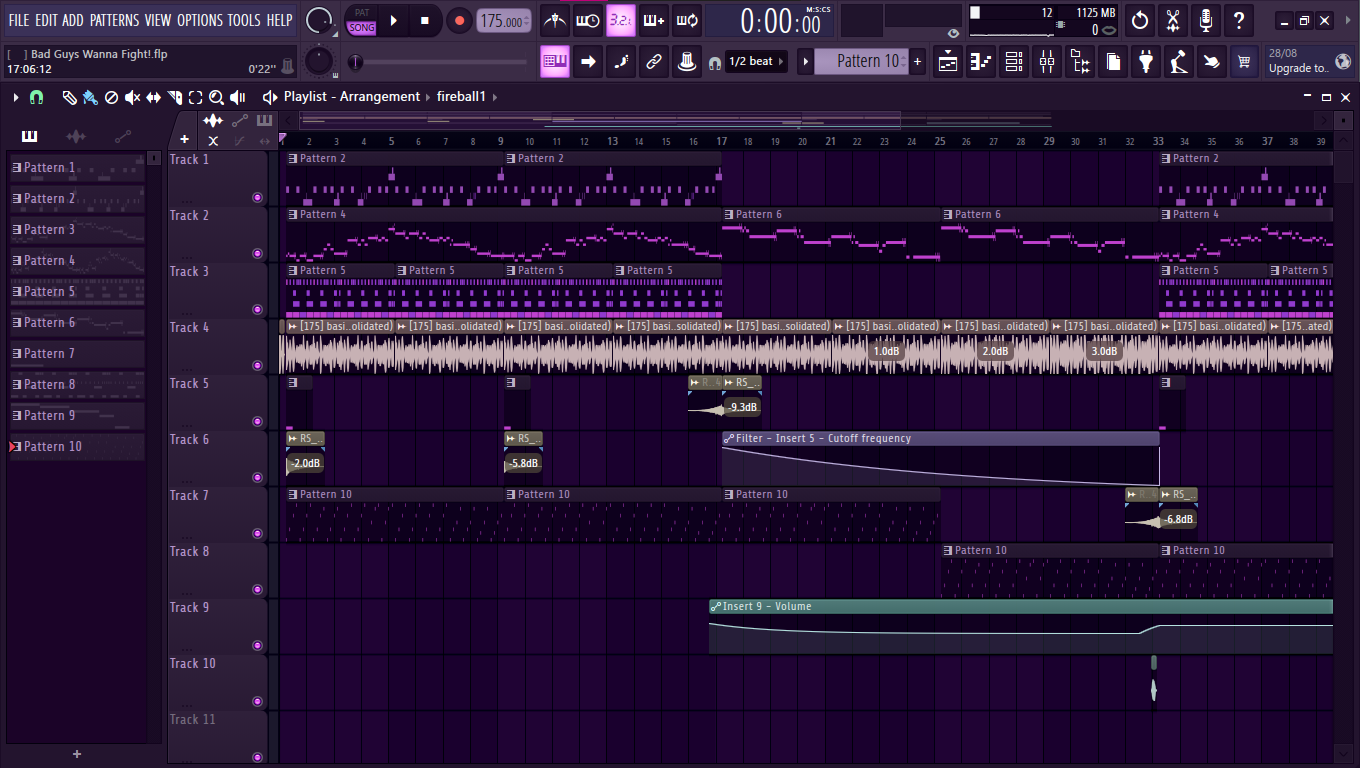Toggle the playlist snap magnet

point(37,97)
